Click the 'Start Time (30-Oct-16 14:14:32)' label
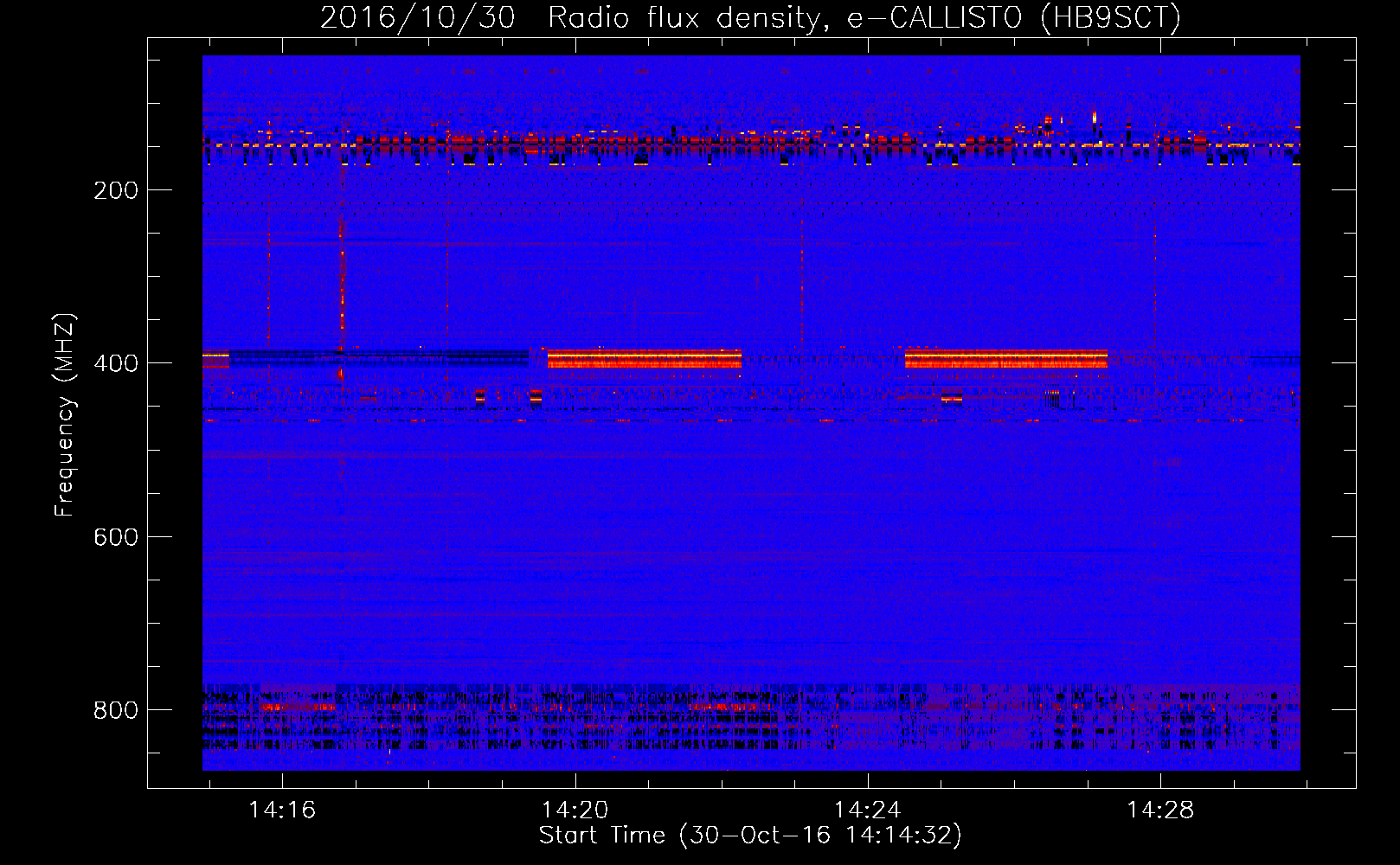This screenshot has height=865, width=1400. pyautogui.click(x=750, y=836)
